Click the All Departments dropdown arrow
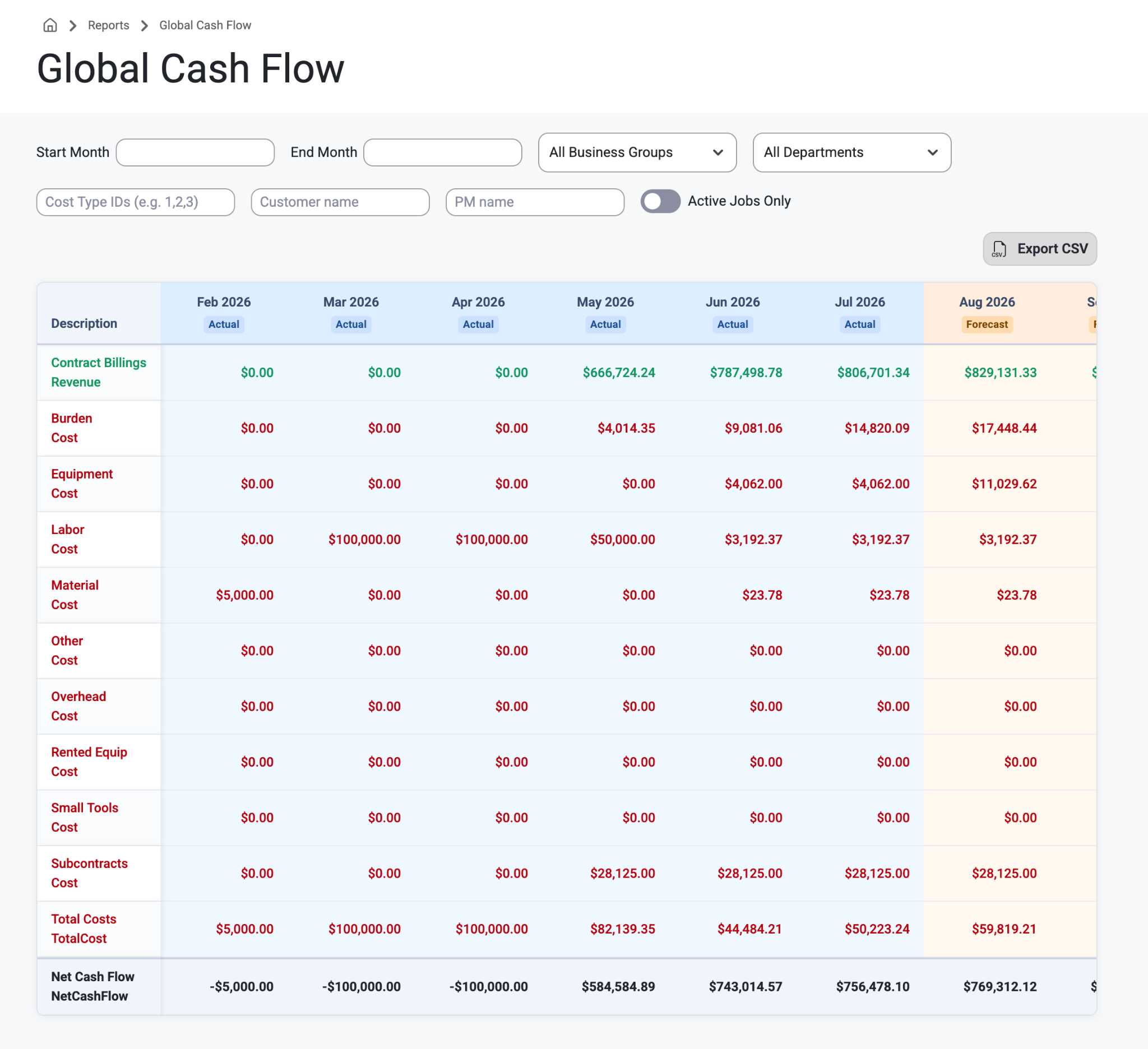 coord(932,152)
